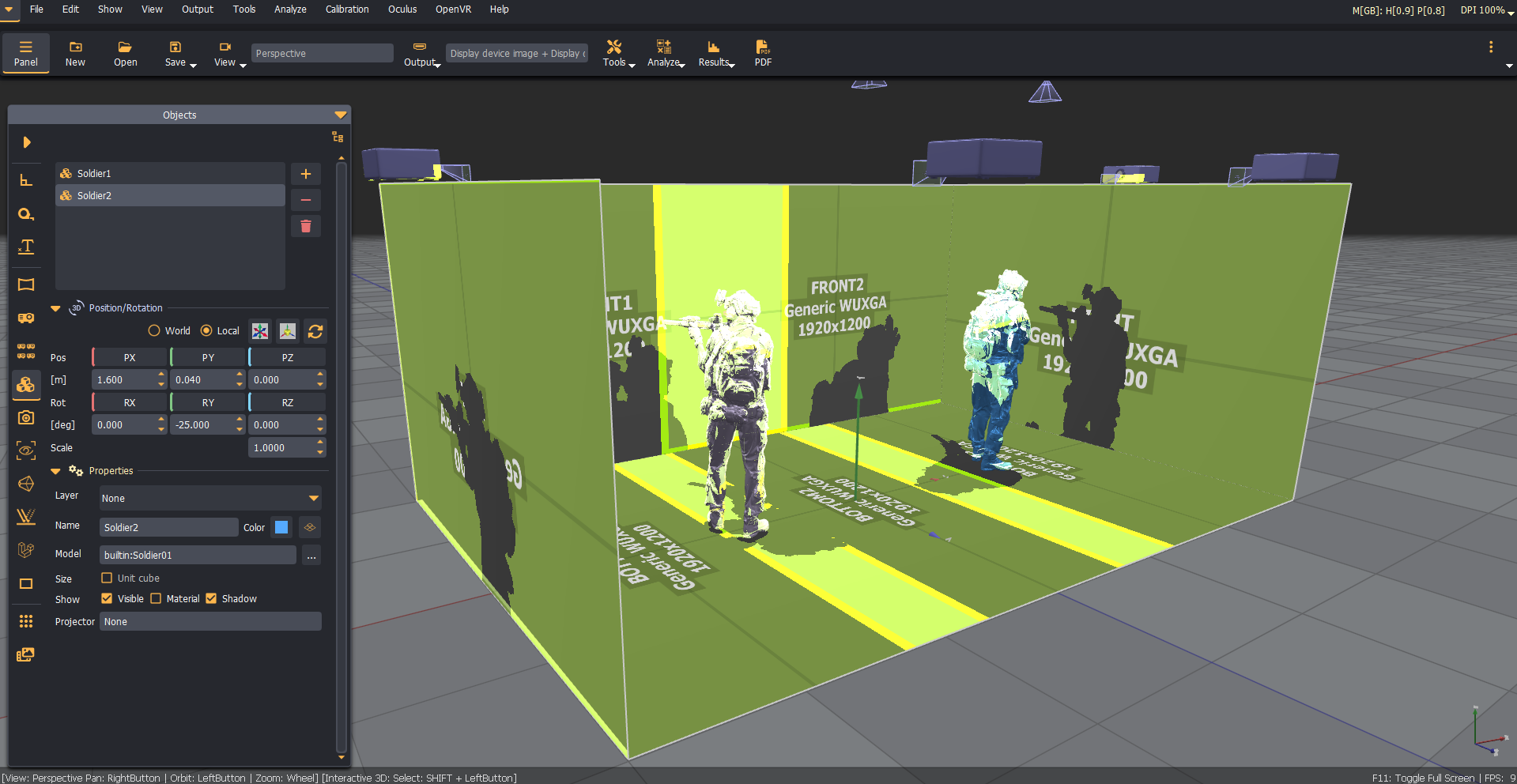
Task: Click the blue Color swatch
Action: click(281, 527)
